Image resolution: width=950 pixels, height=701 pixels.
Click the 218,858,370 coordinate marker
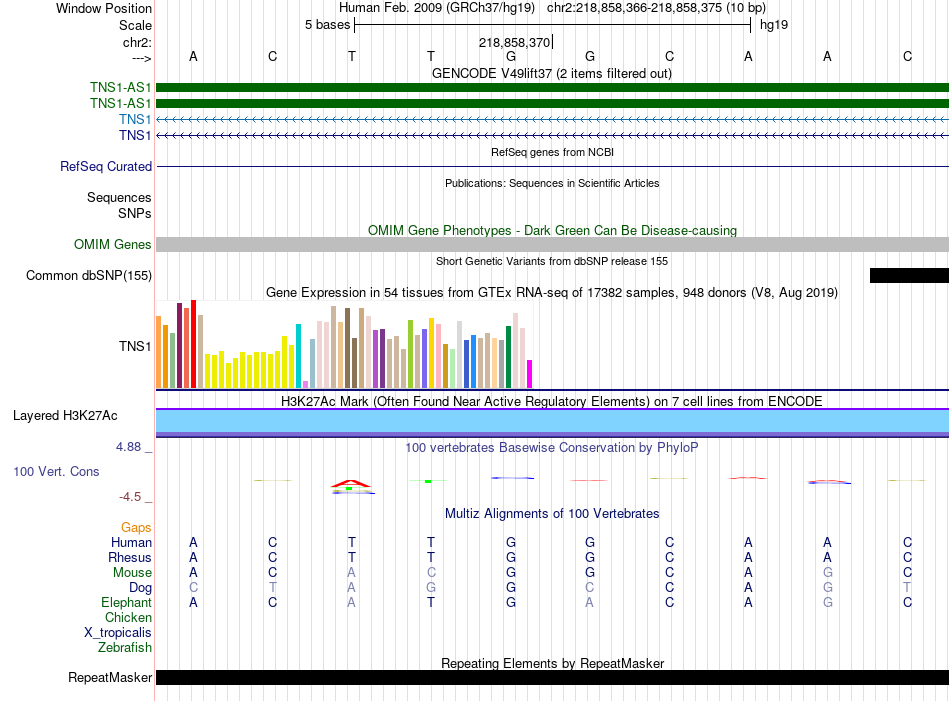pyautogui.click(x=514, y=42)
